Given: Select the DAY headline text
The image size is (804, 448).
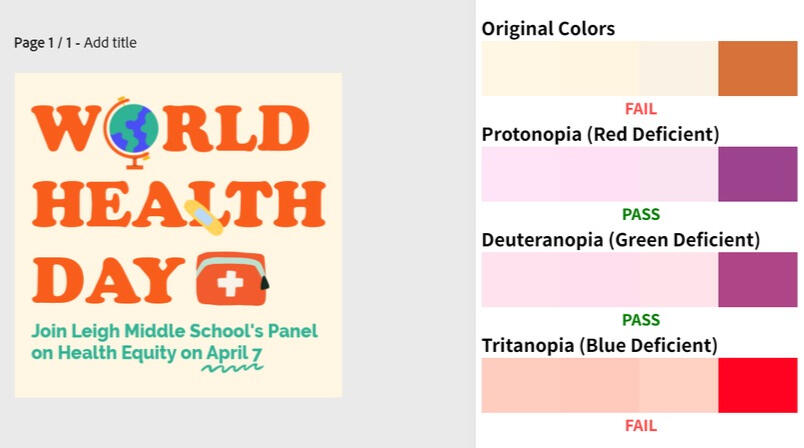Looking at the screenshot, I should [110, 279].
